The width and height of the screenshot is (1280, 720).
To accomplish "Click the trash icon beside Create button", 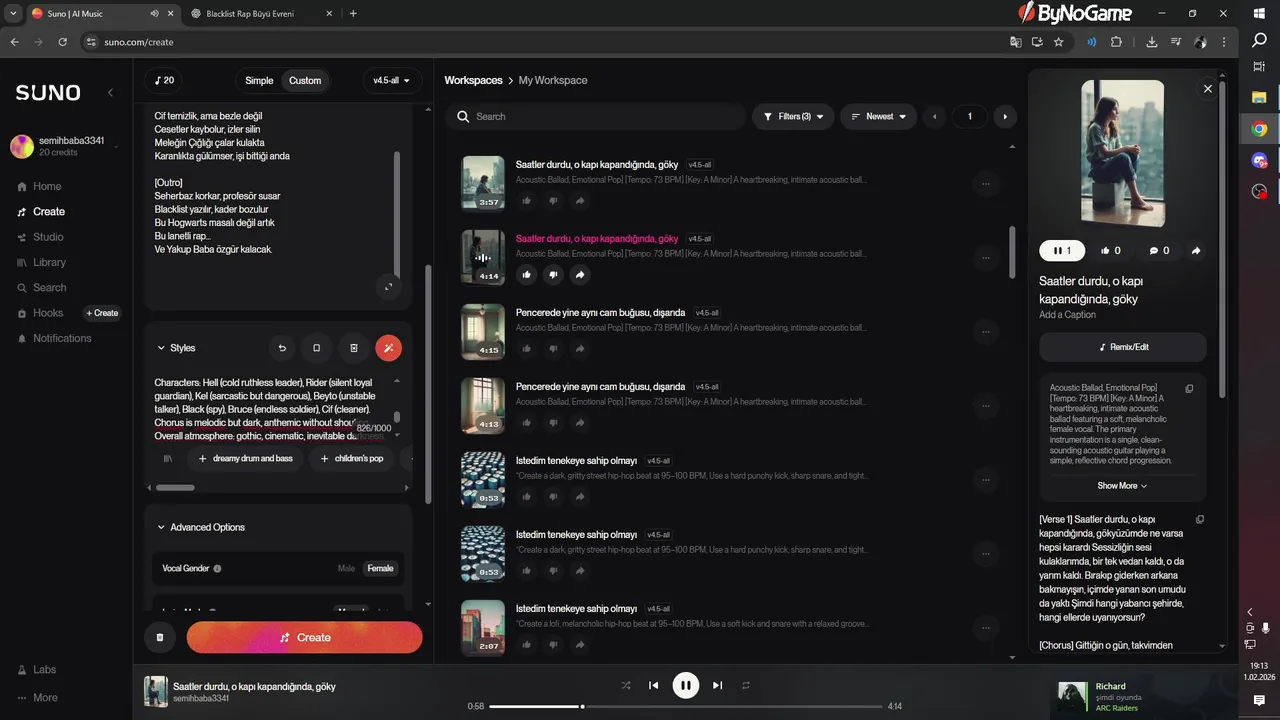I will (160, 637).
